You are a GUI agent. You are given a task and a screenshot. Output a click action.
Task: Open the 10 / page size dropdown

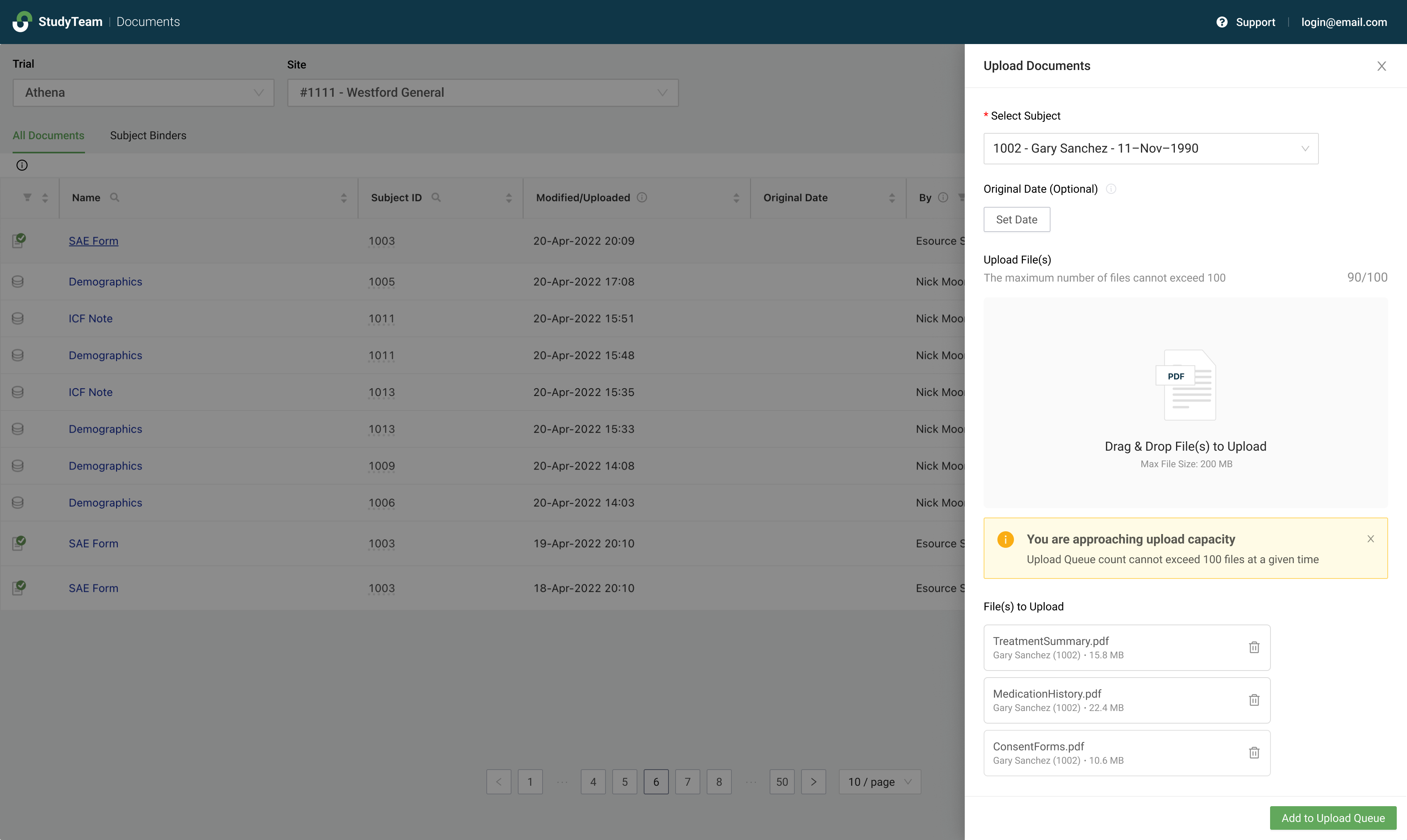879,782
